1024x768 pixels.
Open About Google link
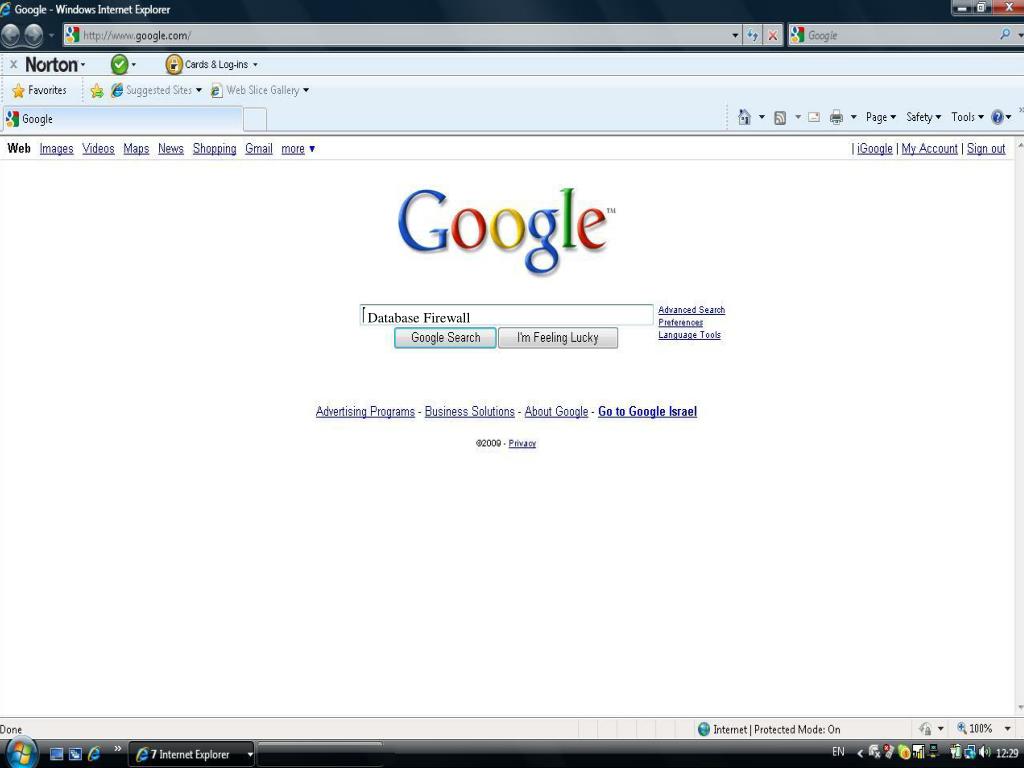[x=556, y=411]
